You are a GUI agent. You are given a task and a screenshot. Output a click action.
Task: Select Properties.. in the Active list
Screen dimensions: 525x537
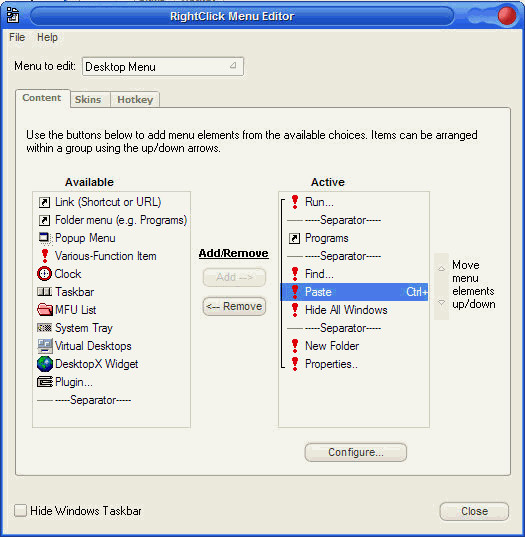[x=331, y=364]
